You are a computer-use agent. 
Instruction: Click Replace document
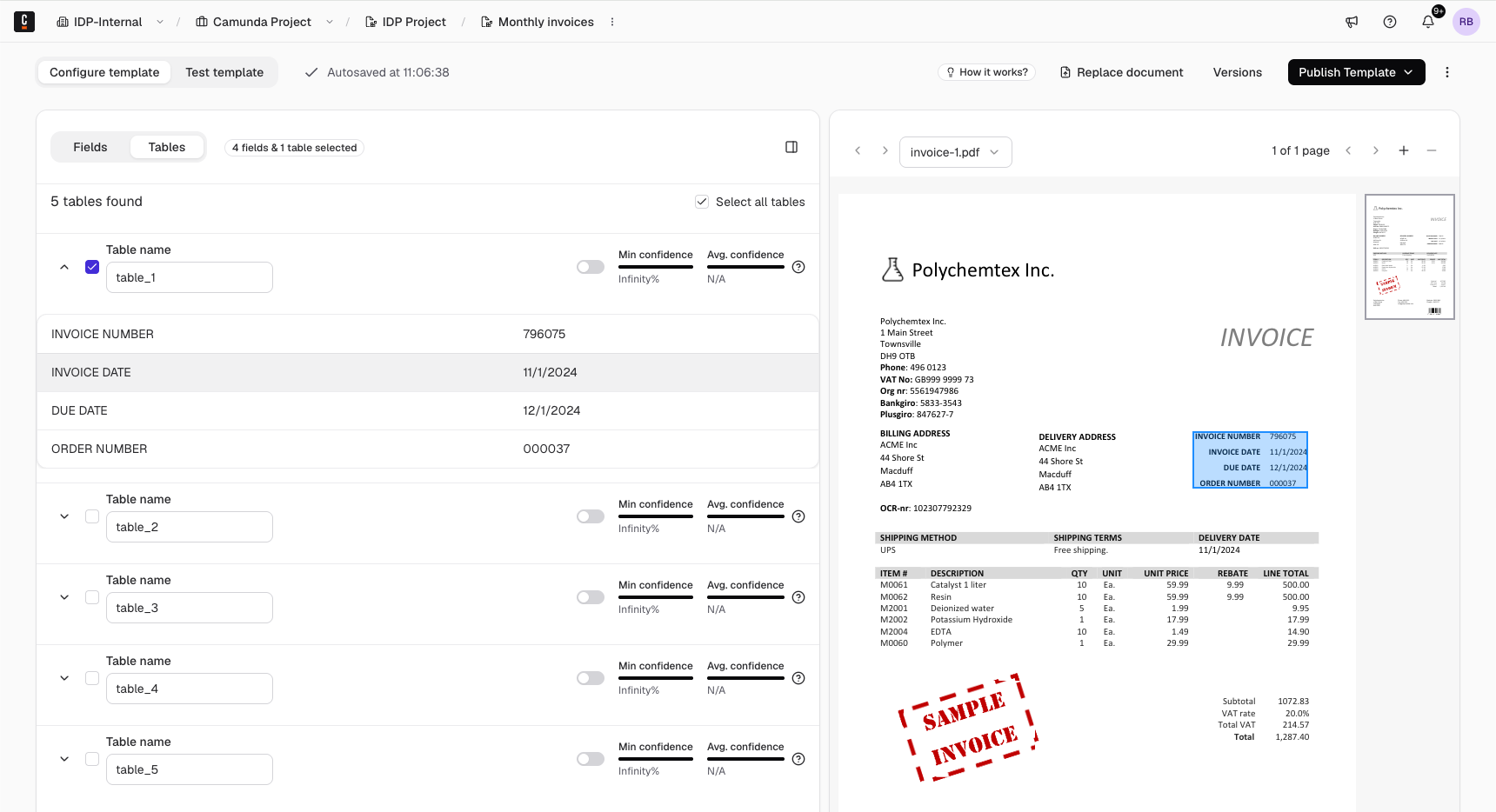pos(1121,72)
